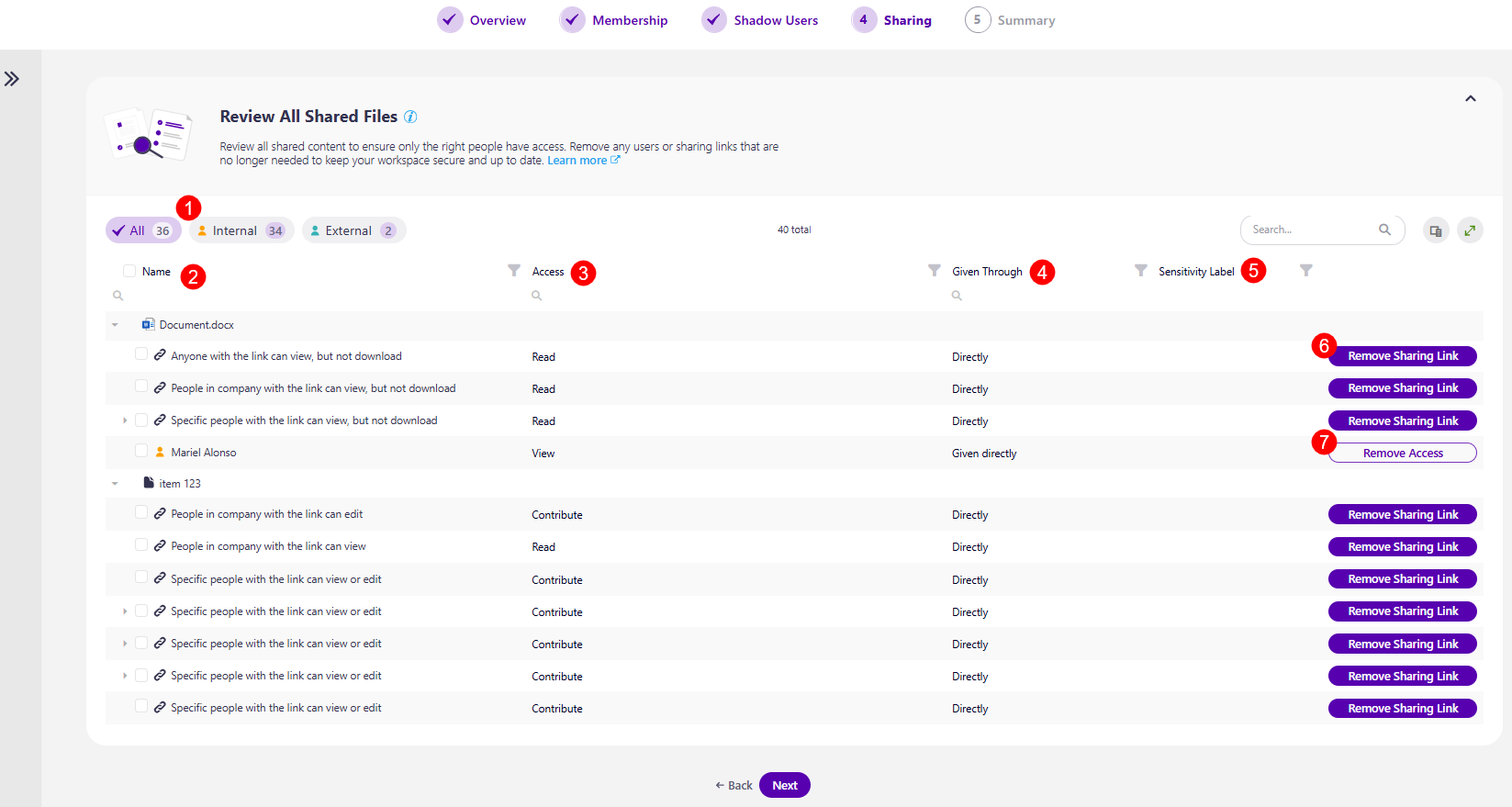This screenshot has height=807, width=1512.
Task: Click the search magnifier icon in search box
Action: (x=1384, y=230)
